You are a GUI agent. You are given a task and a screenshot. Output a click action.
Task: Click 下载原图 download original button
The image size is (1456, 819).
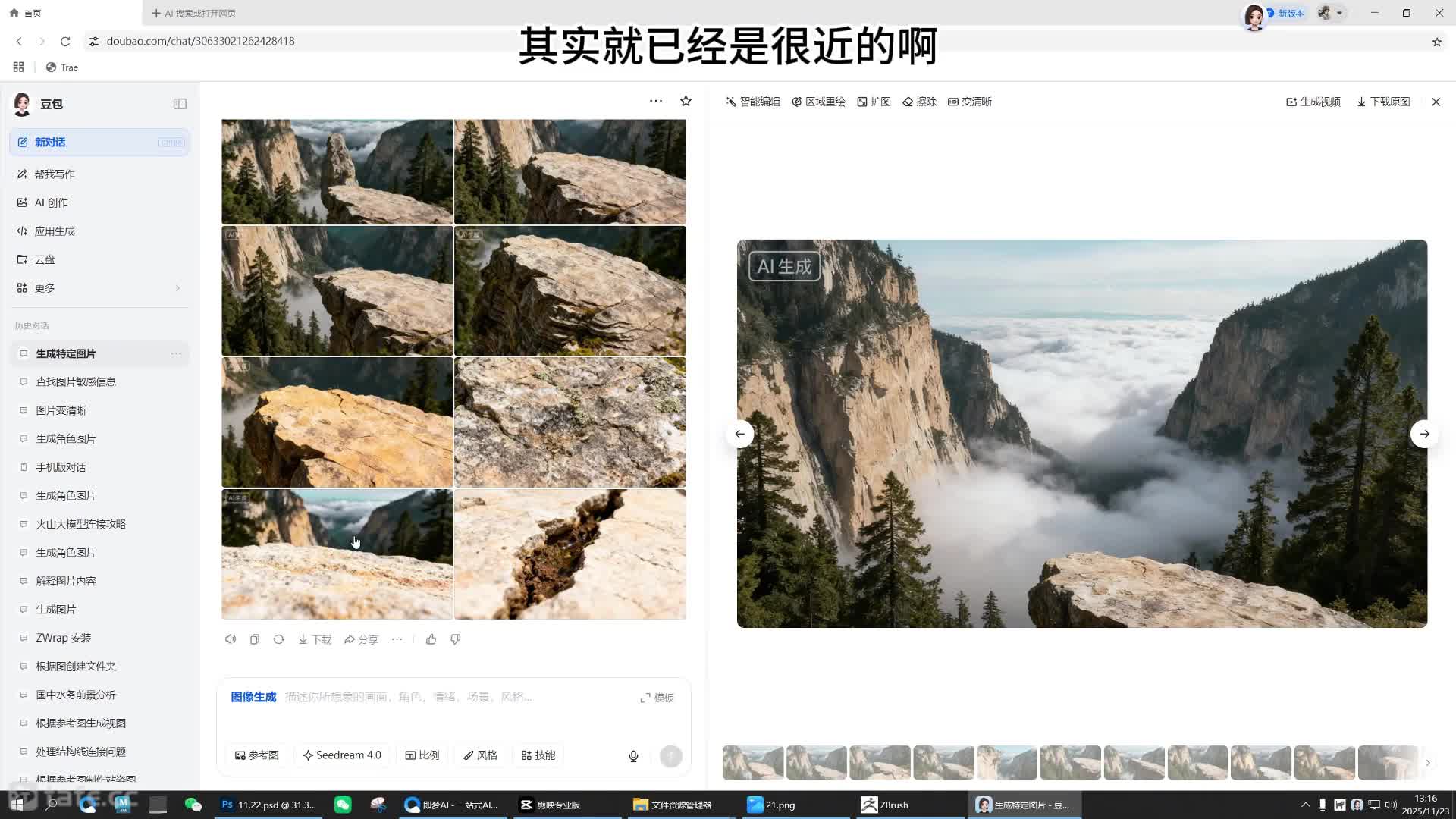click(x=1383, y=102)
